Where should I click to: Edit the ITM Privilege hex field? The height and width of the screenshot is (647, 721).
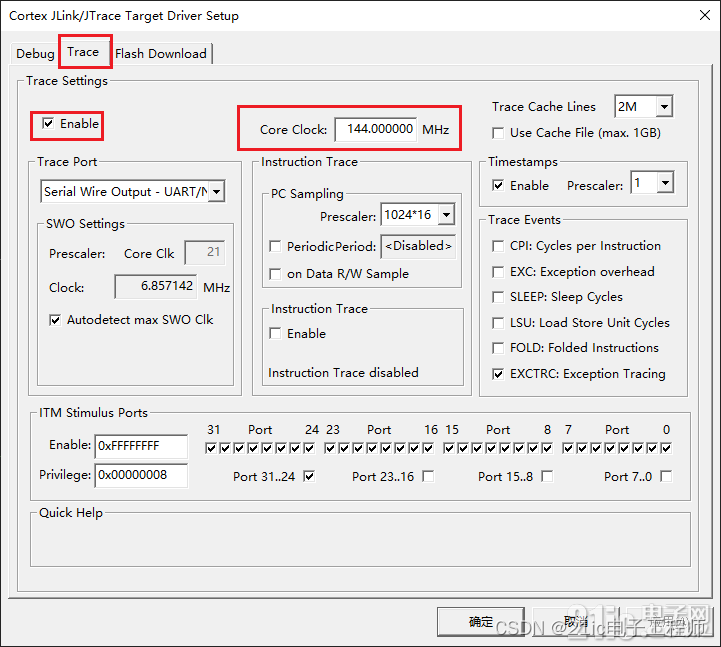click(x=141, y=475)
